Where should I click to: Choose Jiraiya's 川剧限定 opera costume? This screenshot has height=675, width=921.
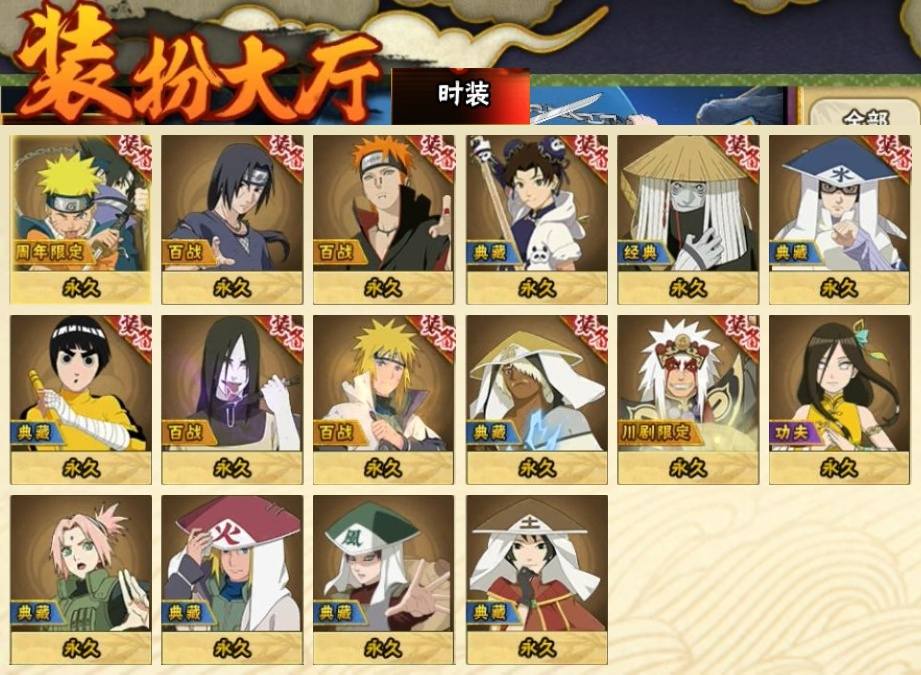688,400
